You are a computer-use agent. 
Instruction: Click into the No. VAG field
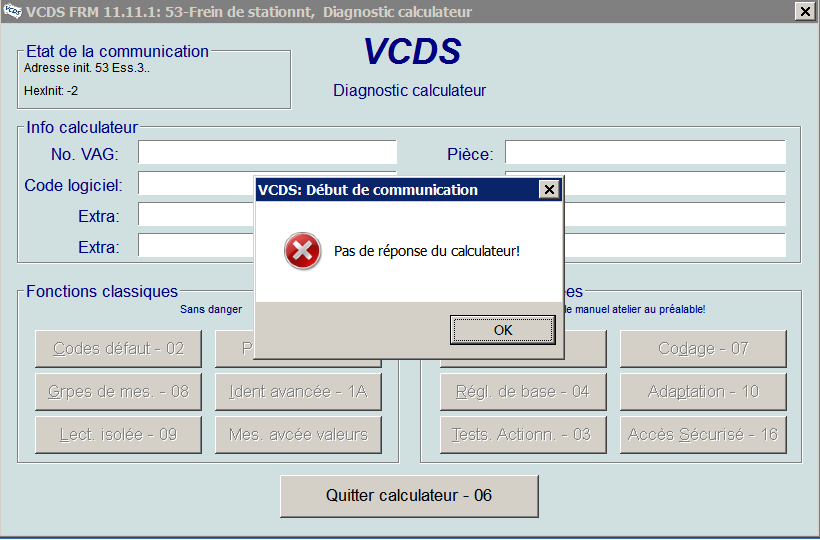point(267,153)
